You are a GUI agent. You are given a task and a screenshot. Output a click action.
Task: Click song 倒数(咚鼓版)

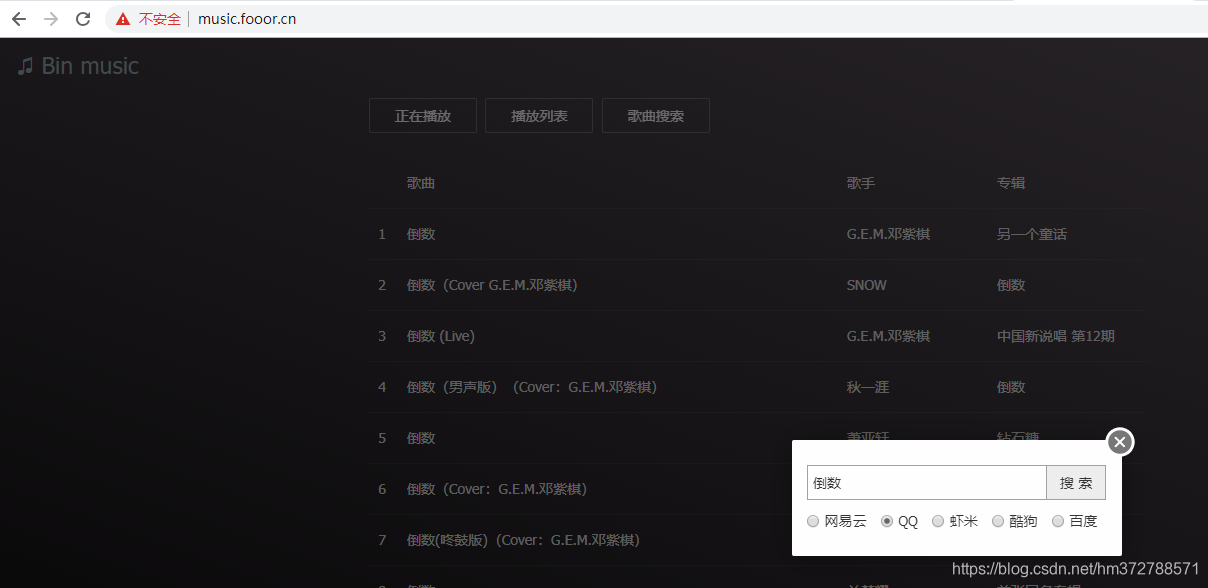[523, 540]
